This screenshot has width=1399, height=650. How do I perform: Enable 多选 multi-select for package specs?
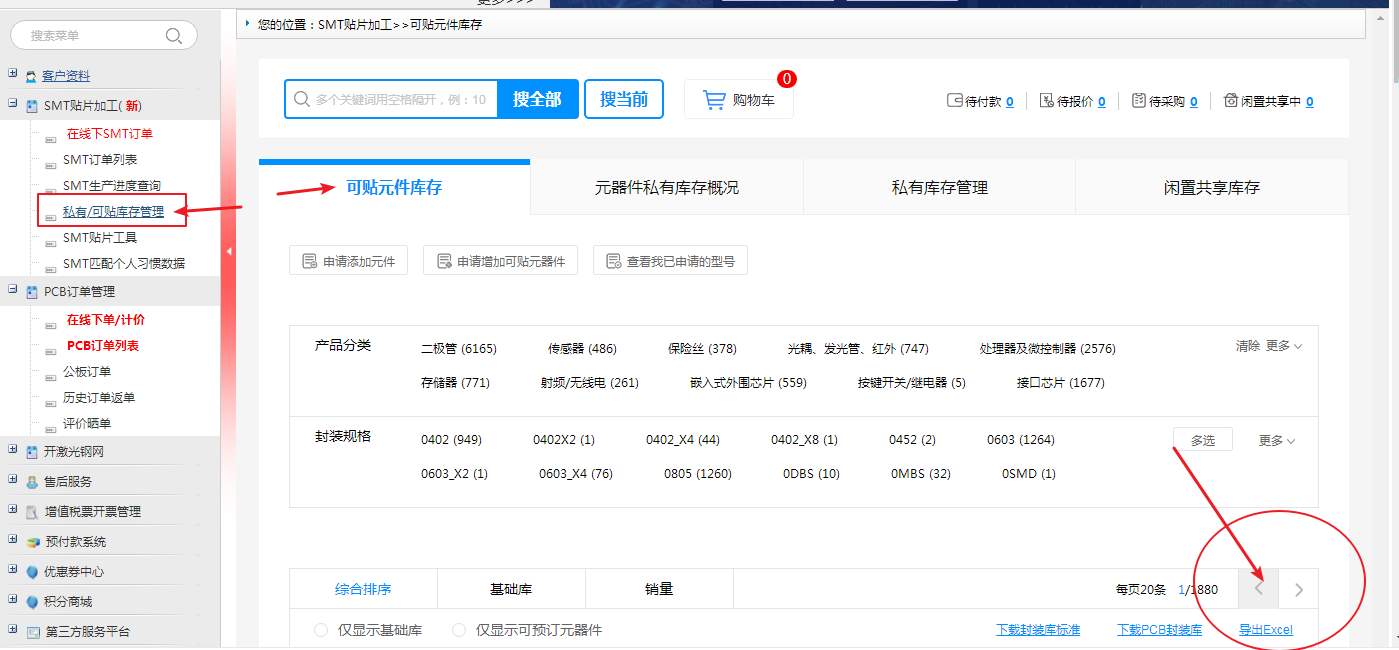click(1202, 440)
